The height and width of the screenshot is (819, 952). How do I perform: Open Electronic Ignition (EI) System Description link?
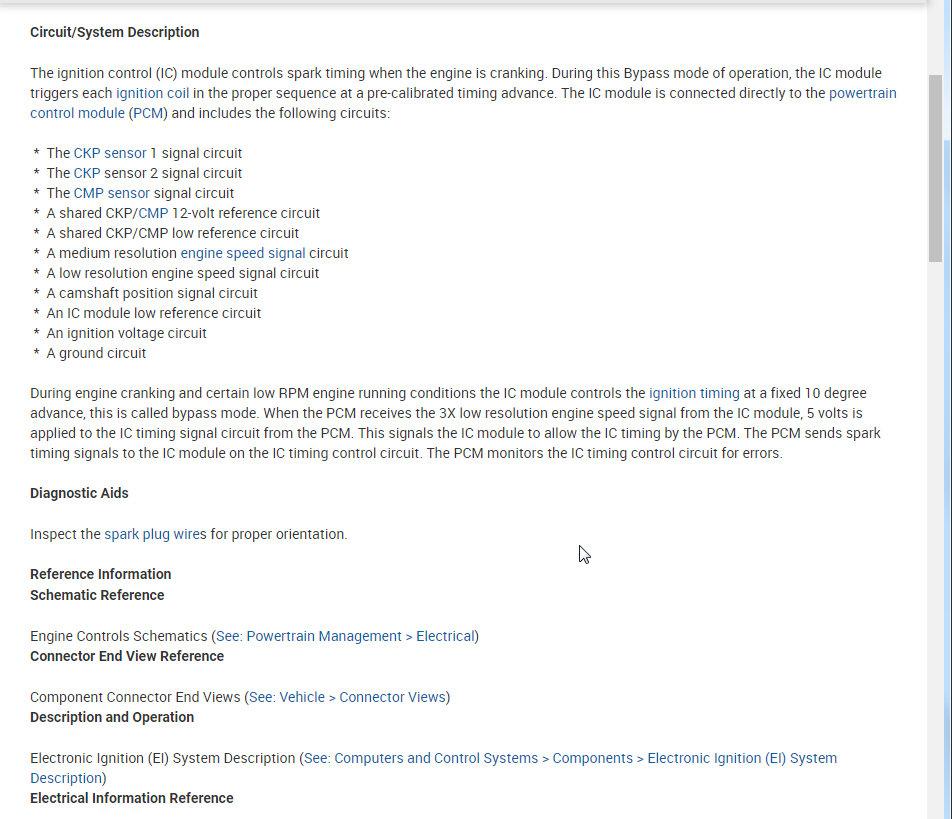pos(570,758)
